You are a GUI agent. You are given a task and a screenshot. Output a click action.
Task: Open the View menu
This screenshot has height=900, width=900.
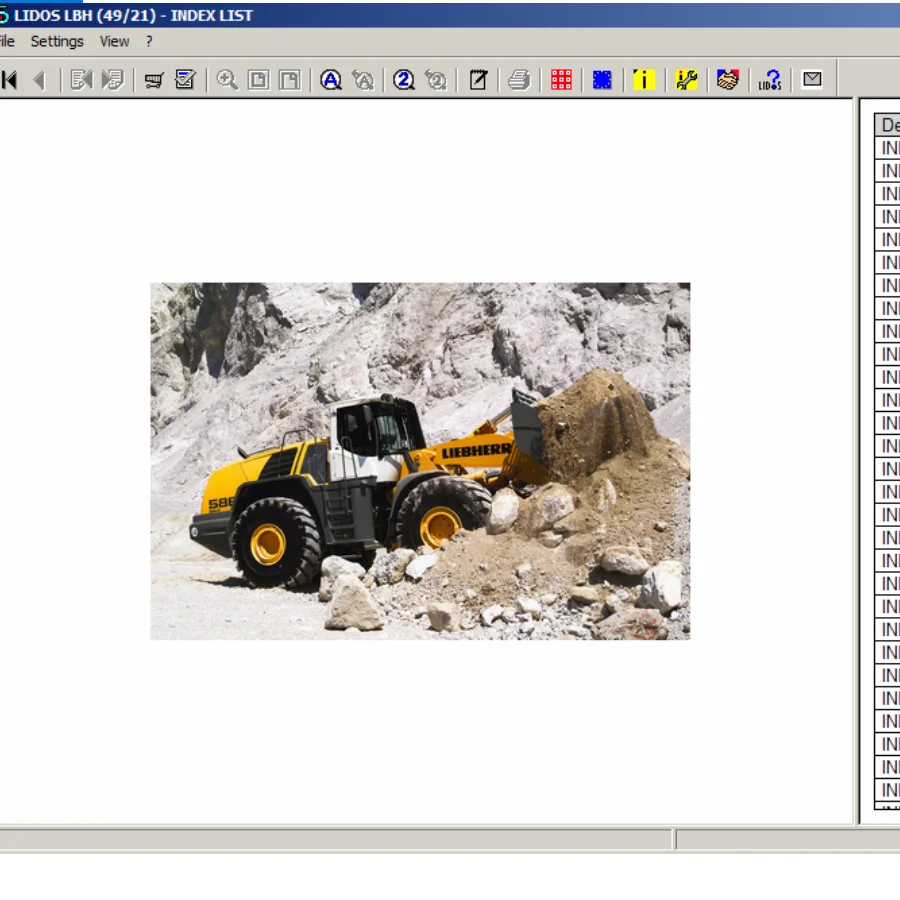tap(114, 41)
